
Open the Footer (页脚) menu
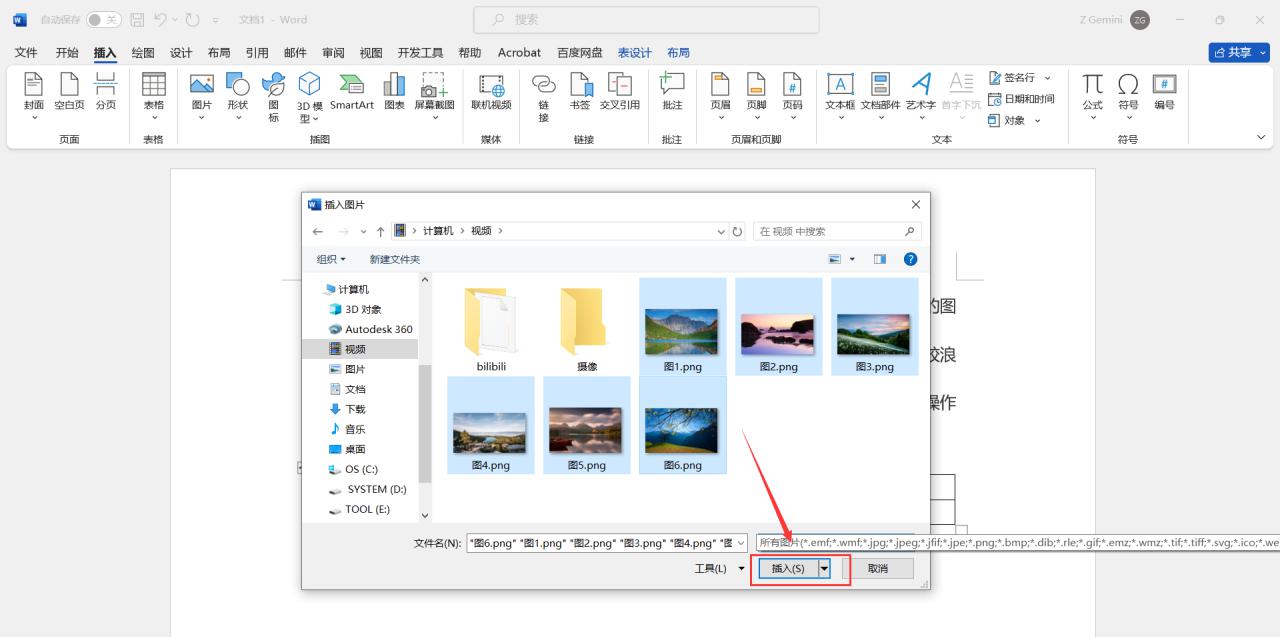[756, 91]
